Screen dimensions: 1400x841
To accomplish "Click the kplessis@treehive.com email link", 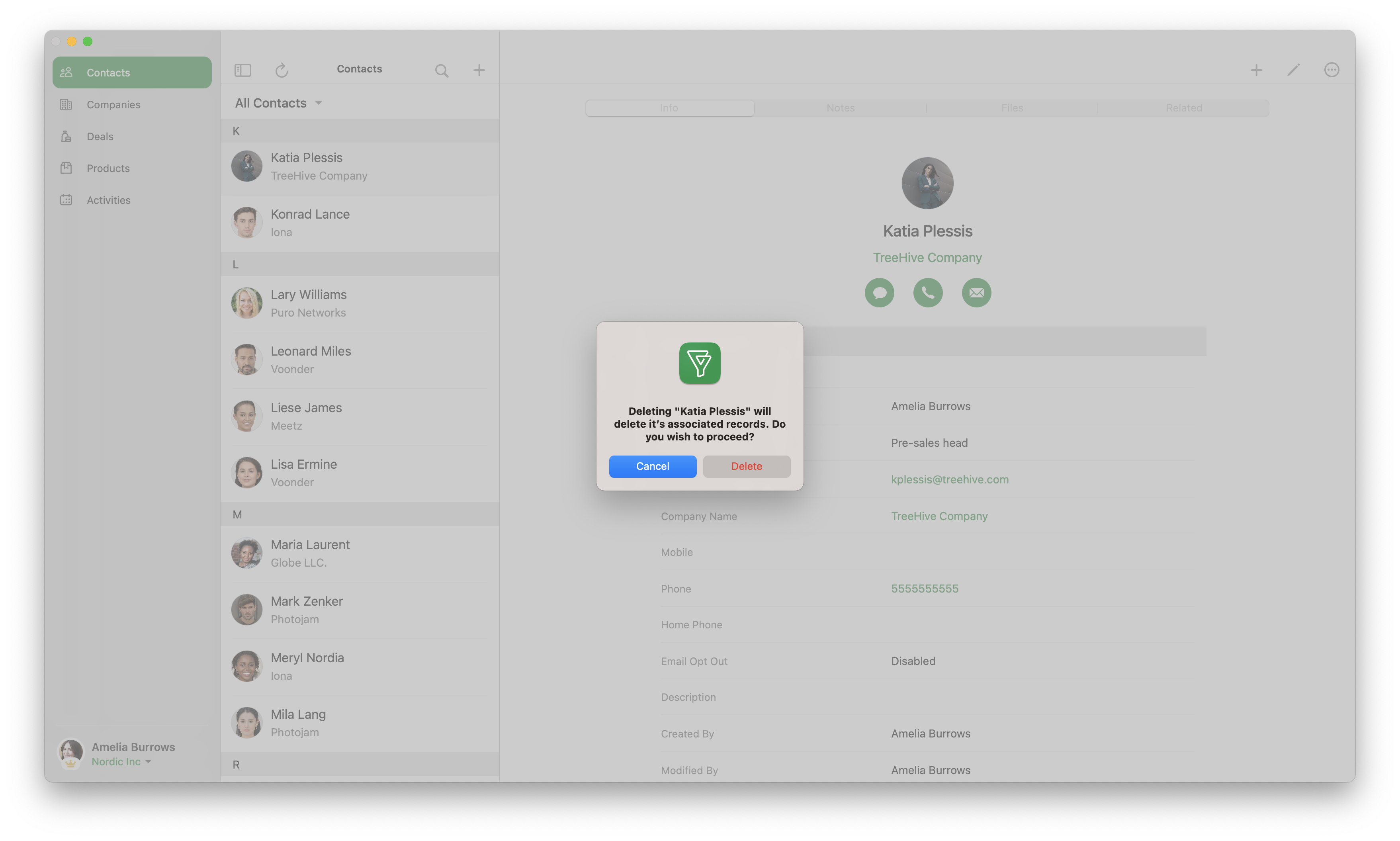I will click(x=950, y=479).
